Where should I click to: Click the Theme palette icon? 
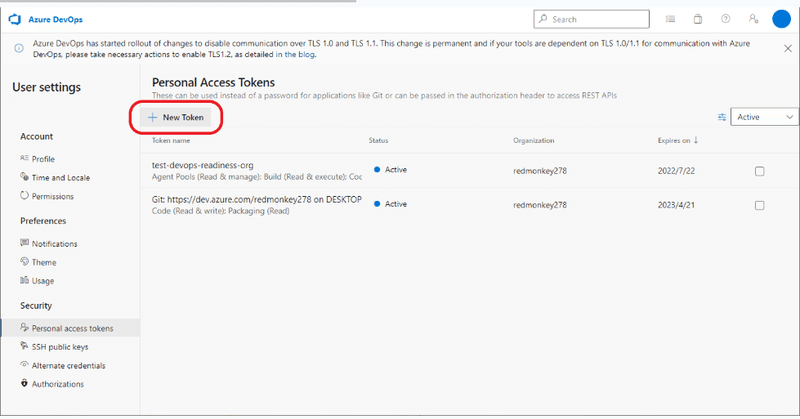click(x=24, y=261)
